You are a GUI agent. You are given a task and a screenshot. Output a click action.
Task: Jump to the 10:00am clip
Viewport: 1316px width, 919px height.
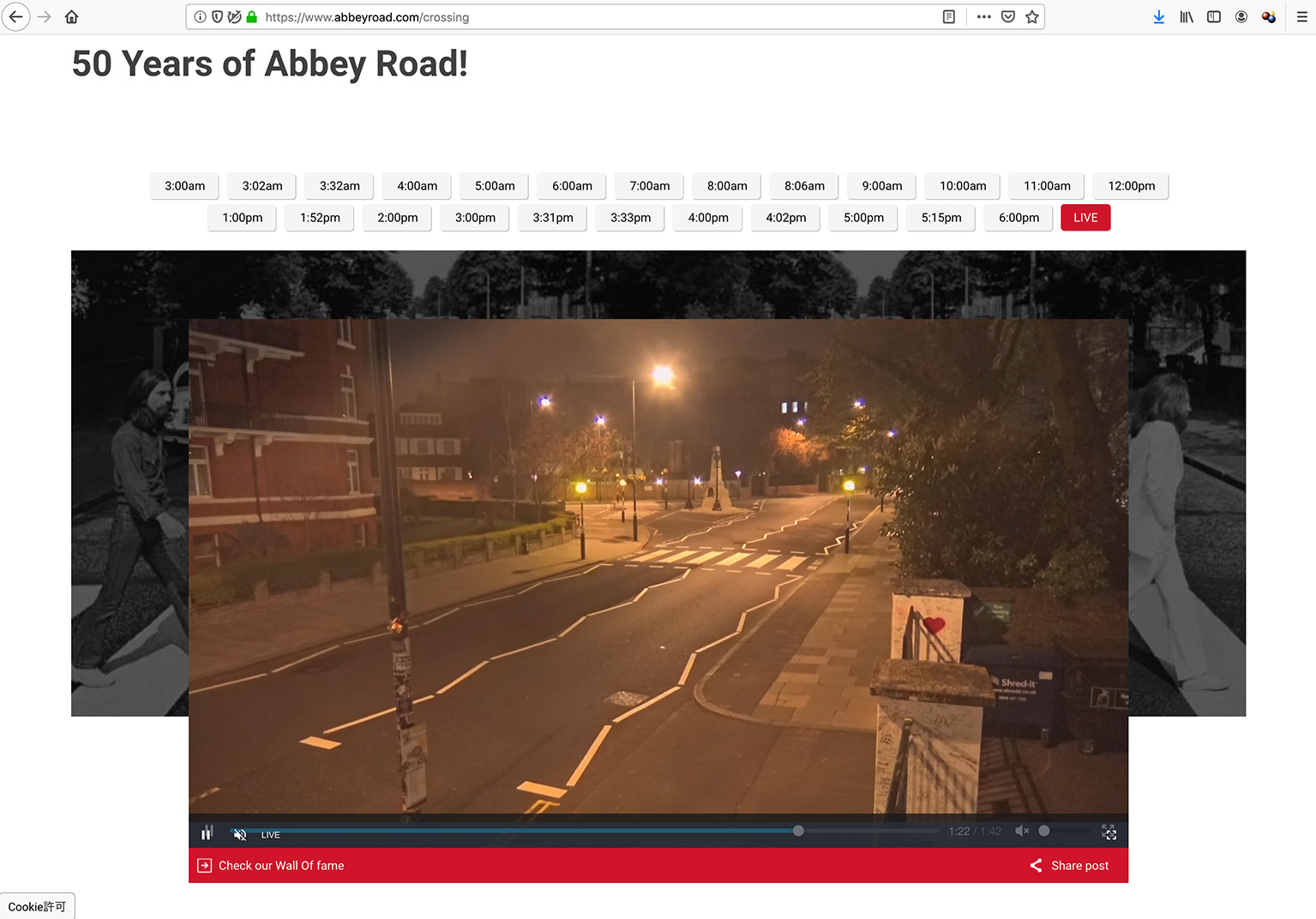click(x=963, y=186)
